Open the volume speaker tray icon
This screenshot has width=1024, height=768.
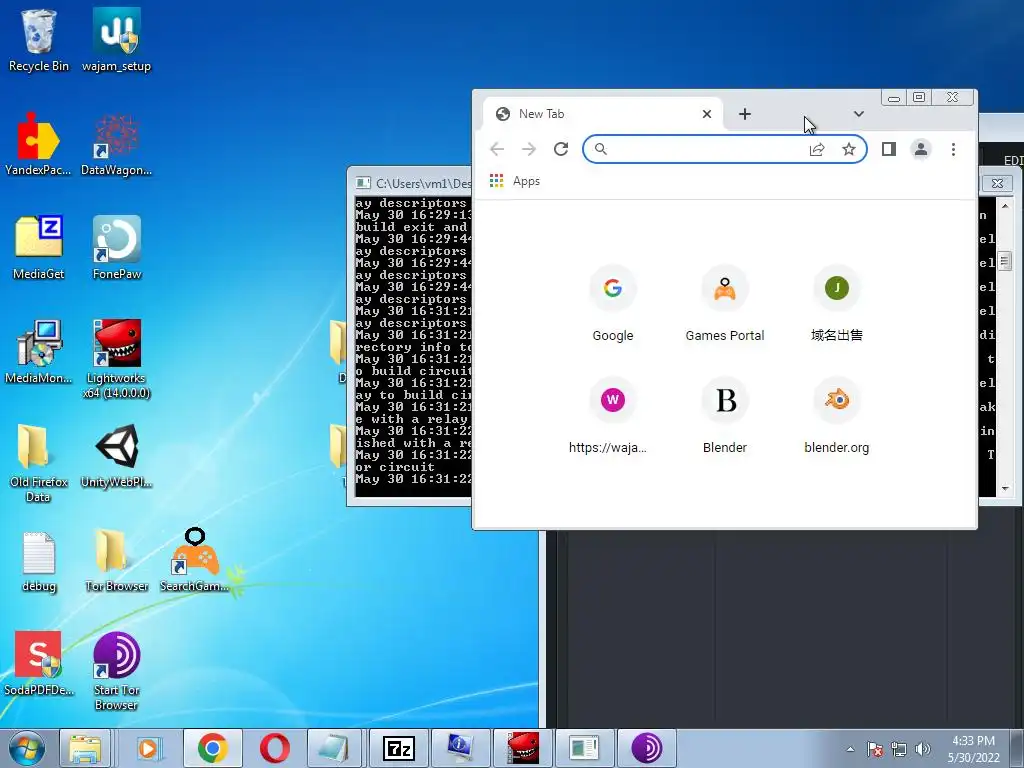click(x=922, y=749)
